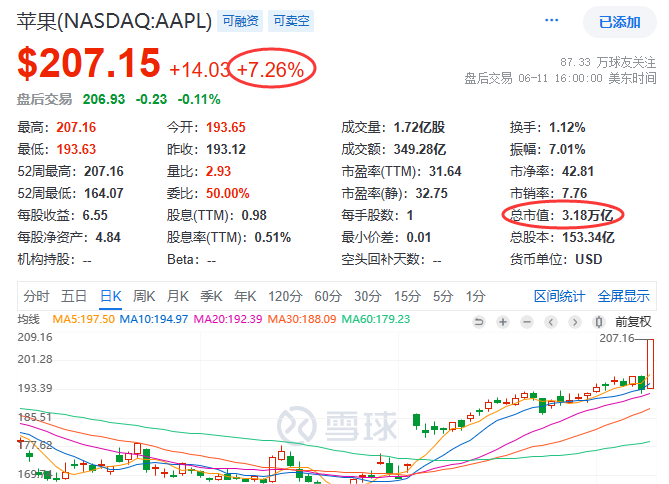Click the MA10:194.97 indicator
669x484 pixels.
tap(154, 319)
